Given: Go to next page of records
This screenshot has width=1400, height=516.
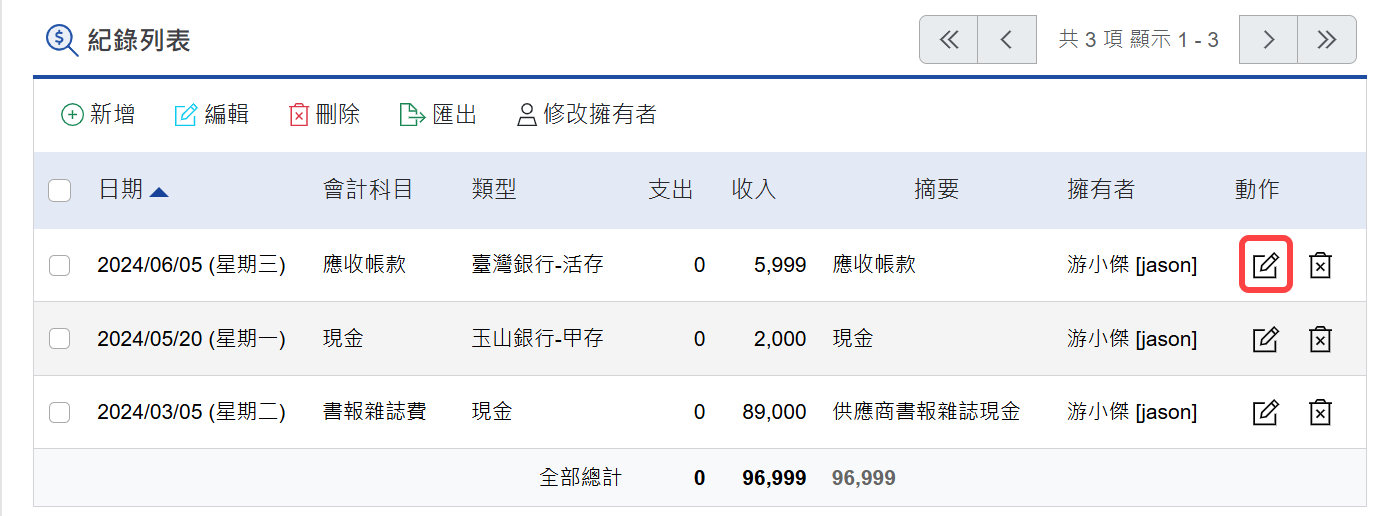Looking at the screenshot, I should 1268,40.
